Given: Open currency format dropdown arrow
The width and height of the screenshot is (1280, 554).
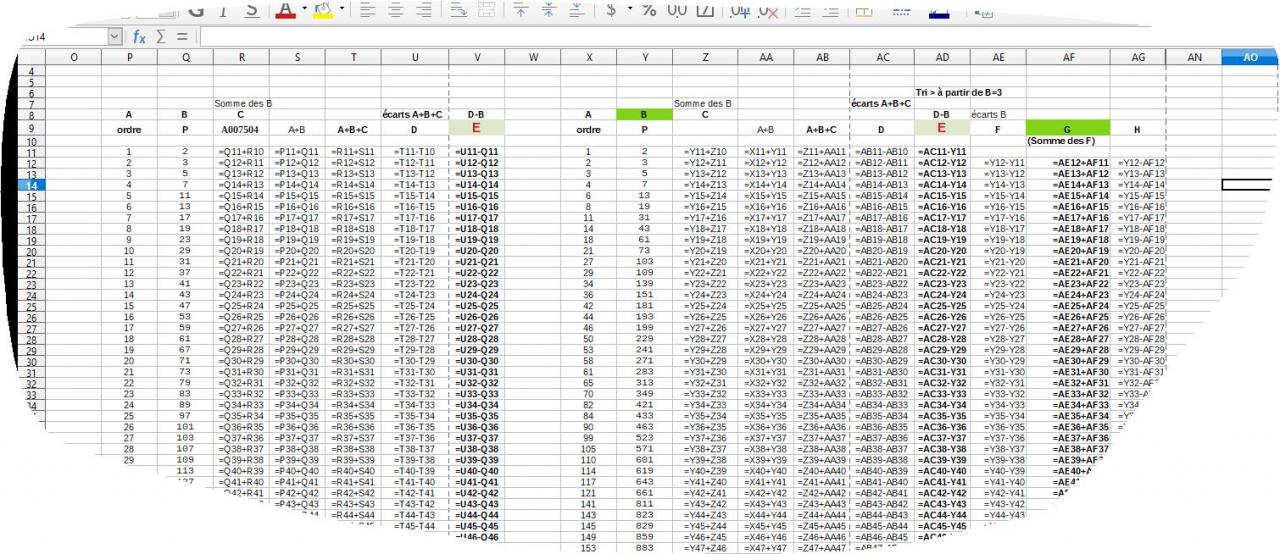Looking at the screenshot, I should pyautogui.click(x=629, y=9).
